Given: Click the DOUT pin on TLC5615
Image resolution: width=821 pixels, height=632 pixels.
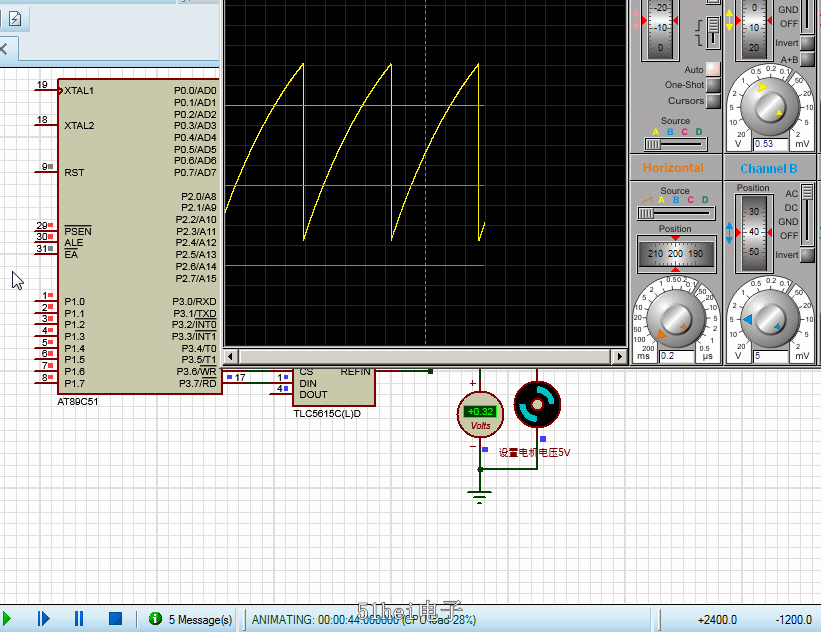Looking at the screenshot, I should (x=313, y=395).
